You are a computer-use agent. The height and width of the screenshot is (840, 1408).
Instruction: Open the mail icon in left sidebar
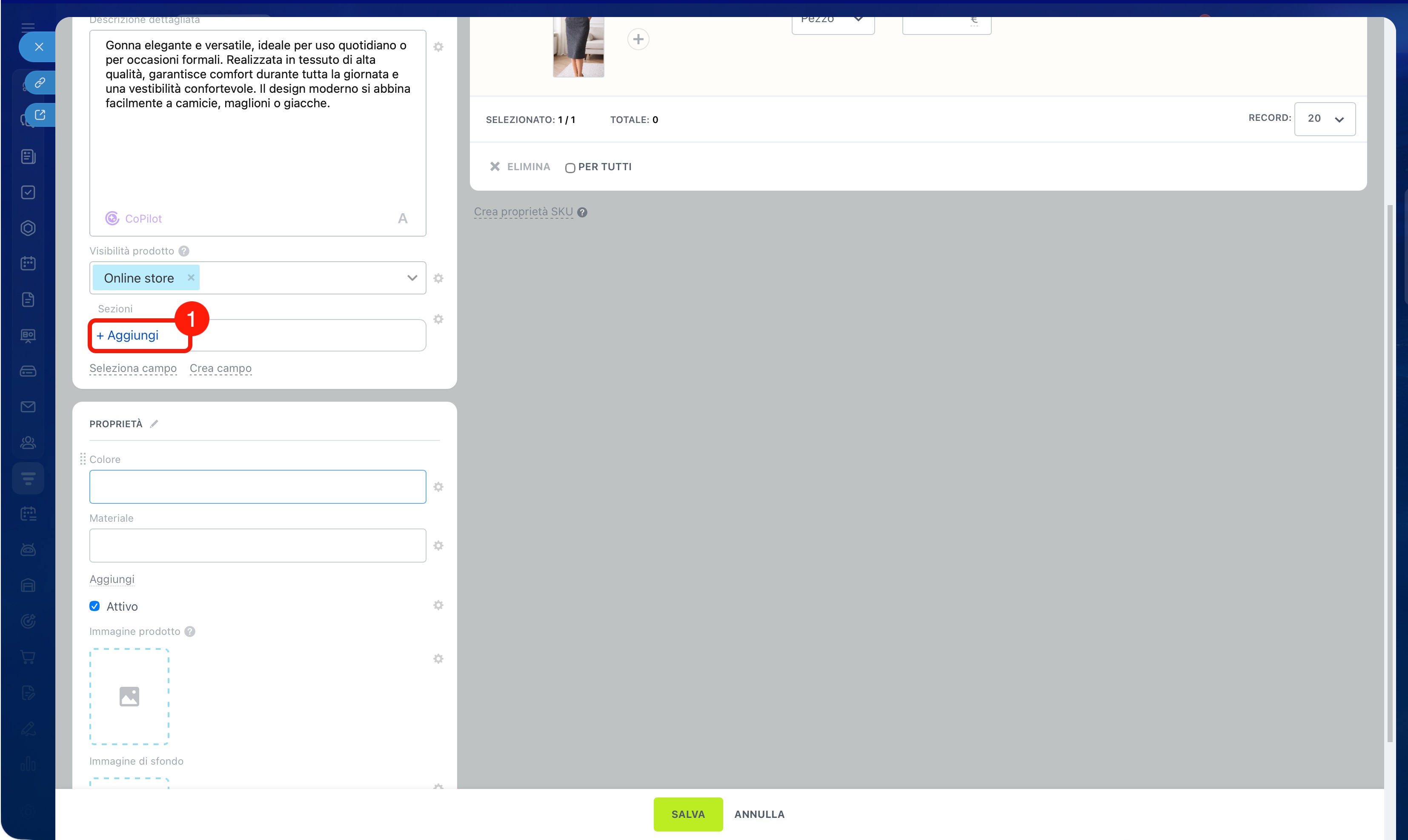point(28,407)
